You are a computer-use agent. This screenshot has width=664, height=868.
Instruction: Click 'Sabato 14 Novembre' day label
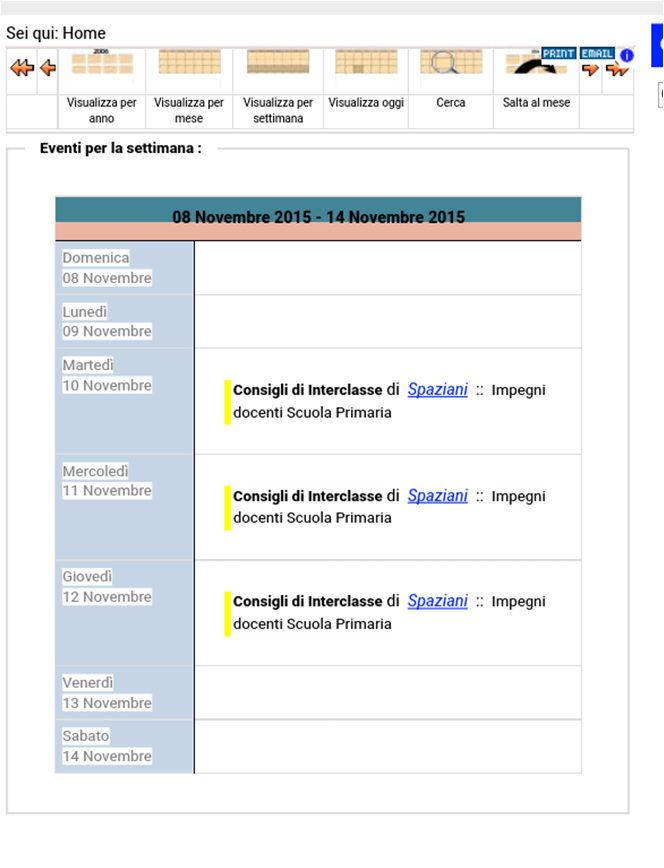107,746
